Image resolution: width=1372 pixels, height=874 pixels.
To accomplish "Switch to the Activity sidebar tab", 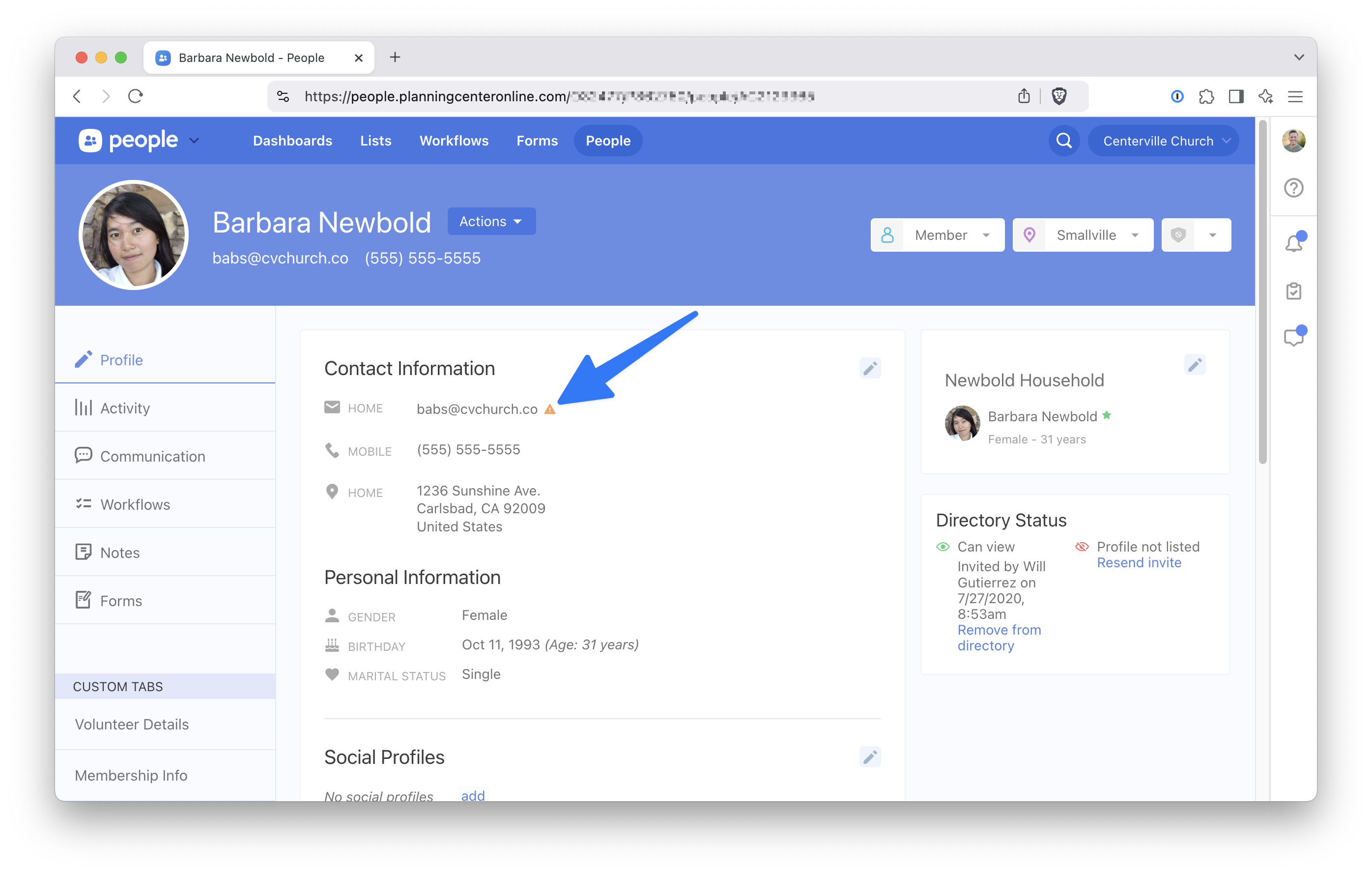I will (125, 408).
